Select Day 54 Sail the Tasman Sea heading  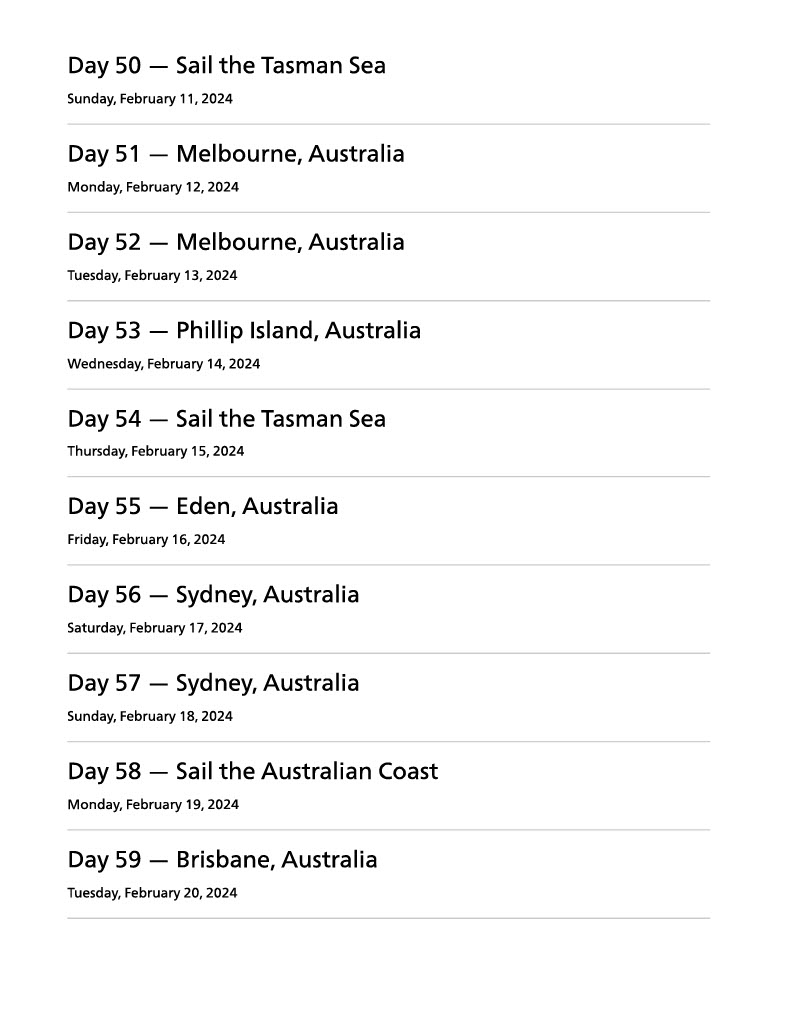(226, 419)
